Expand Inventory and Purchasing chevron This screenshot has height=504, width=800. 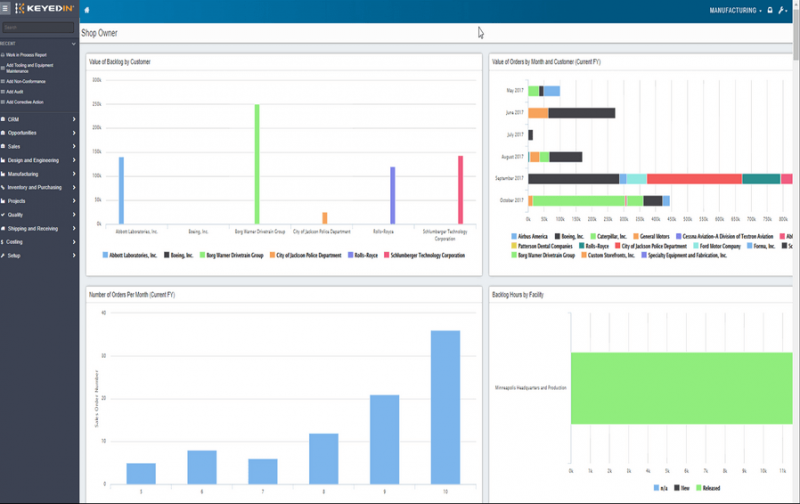point(74,187)
